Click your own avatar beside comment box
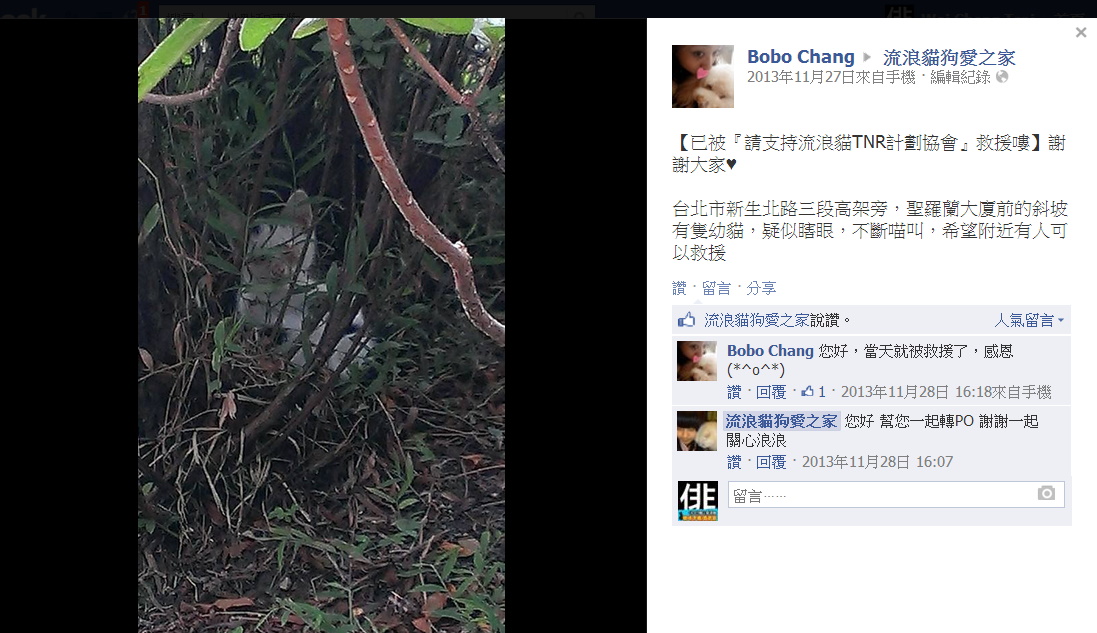The image size is (1097, 633). click(x=698, y=501)
